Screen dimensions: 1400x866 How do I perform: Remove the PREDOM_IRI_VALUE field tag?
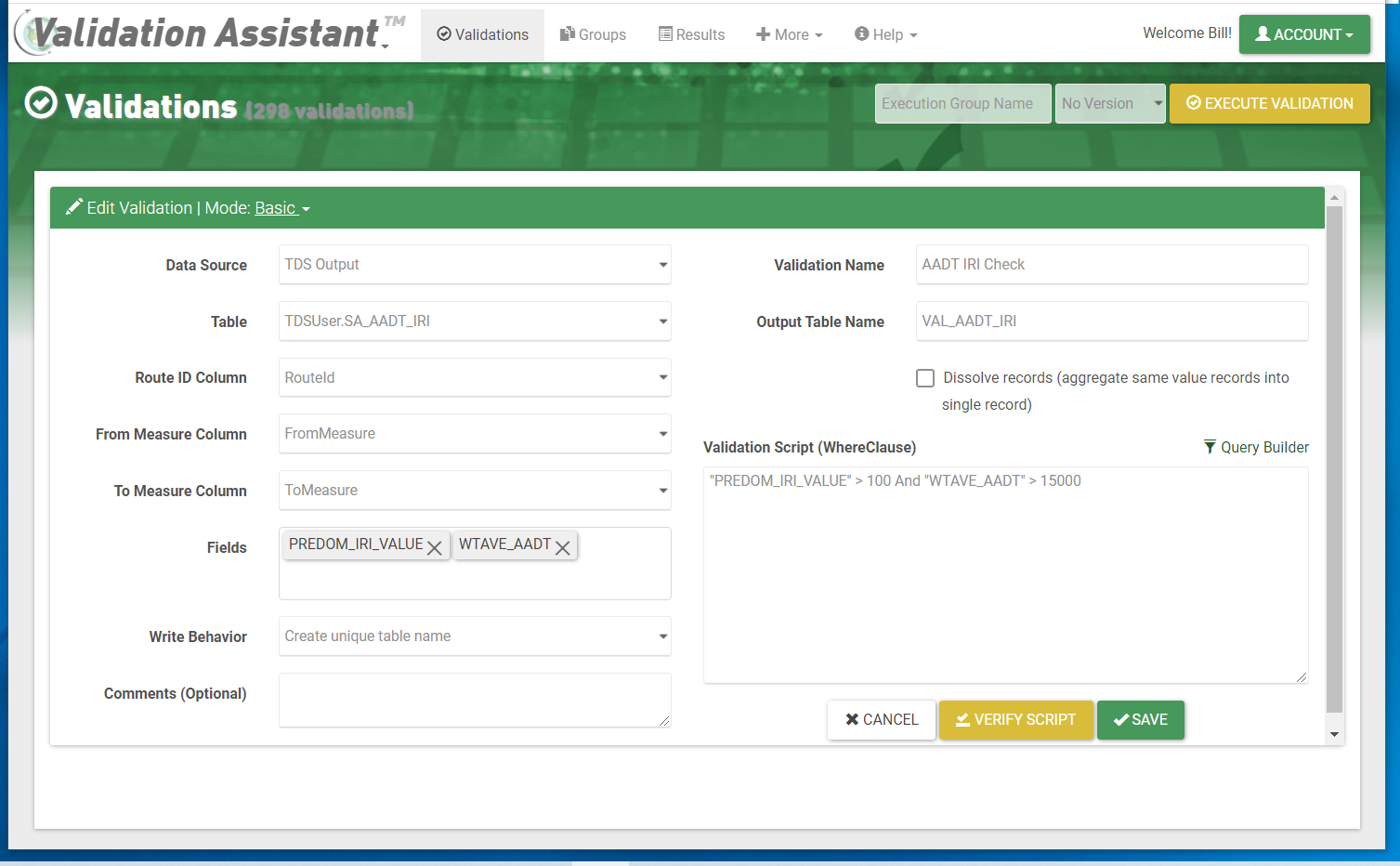(x=434, y=548)
